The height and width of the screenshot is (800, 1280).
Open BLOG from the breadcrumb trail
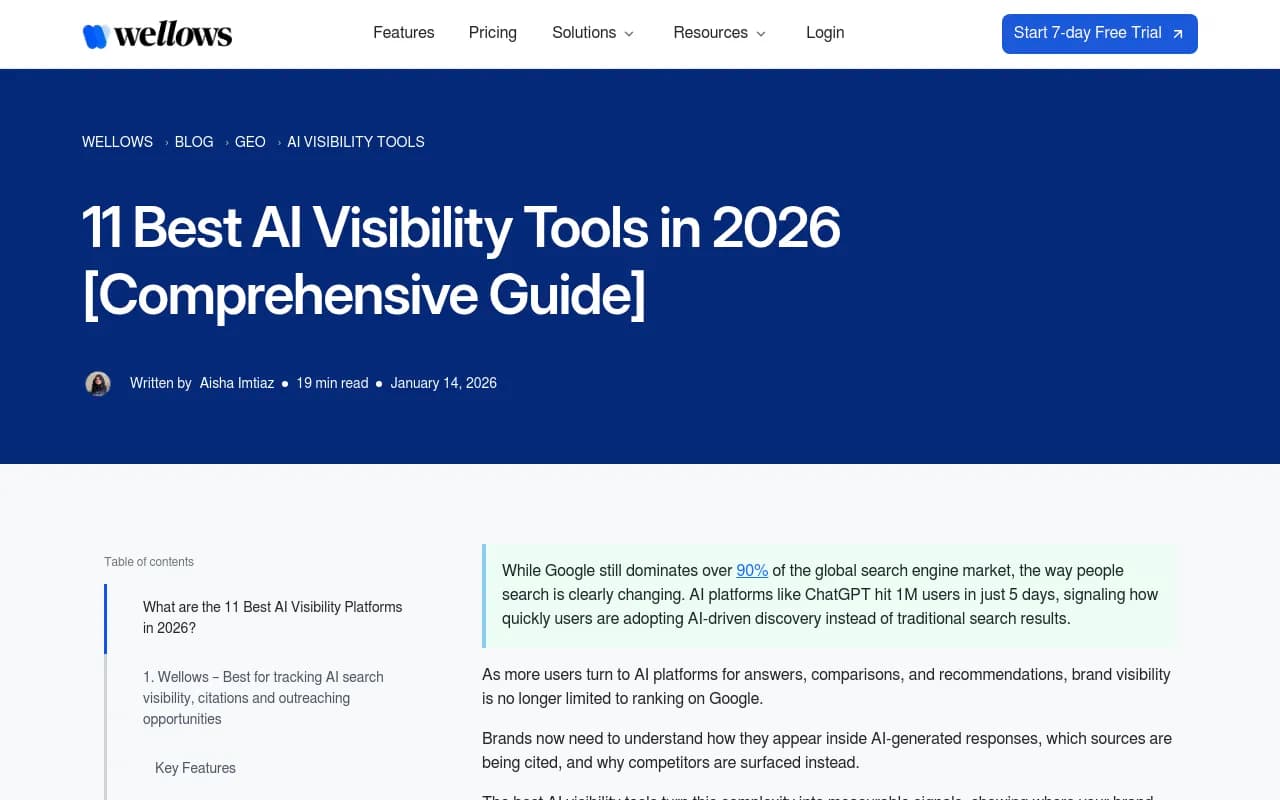[194, 142]
